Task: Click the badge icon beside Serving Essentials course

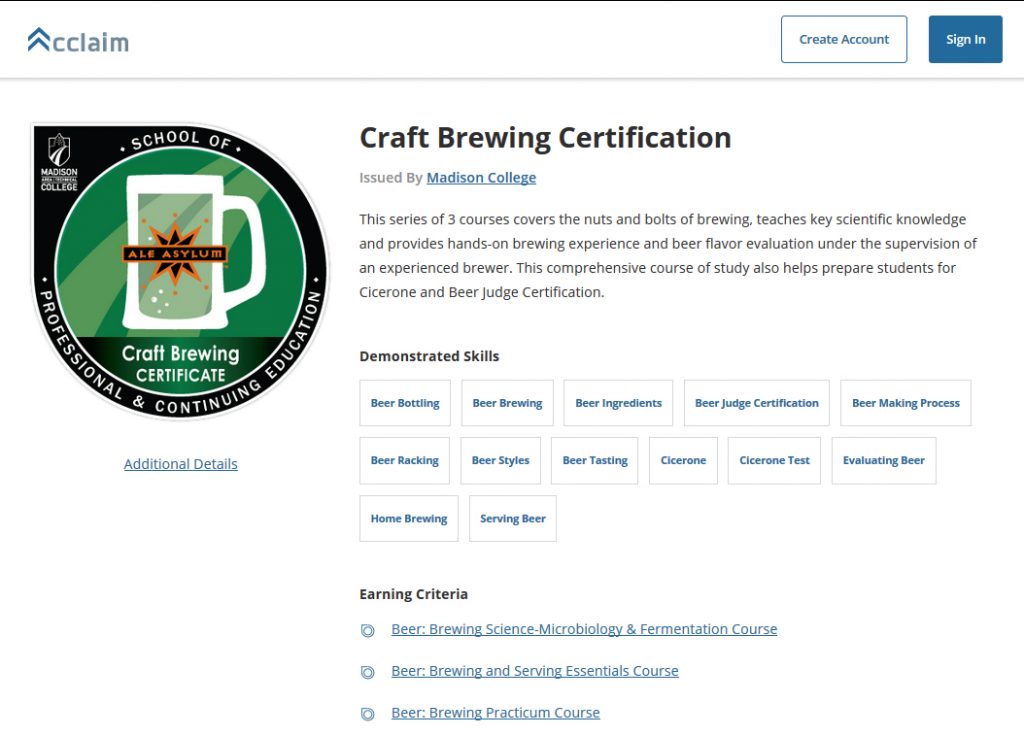Action: point(368,672)
